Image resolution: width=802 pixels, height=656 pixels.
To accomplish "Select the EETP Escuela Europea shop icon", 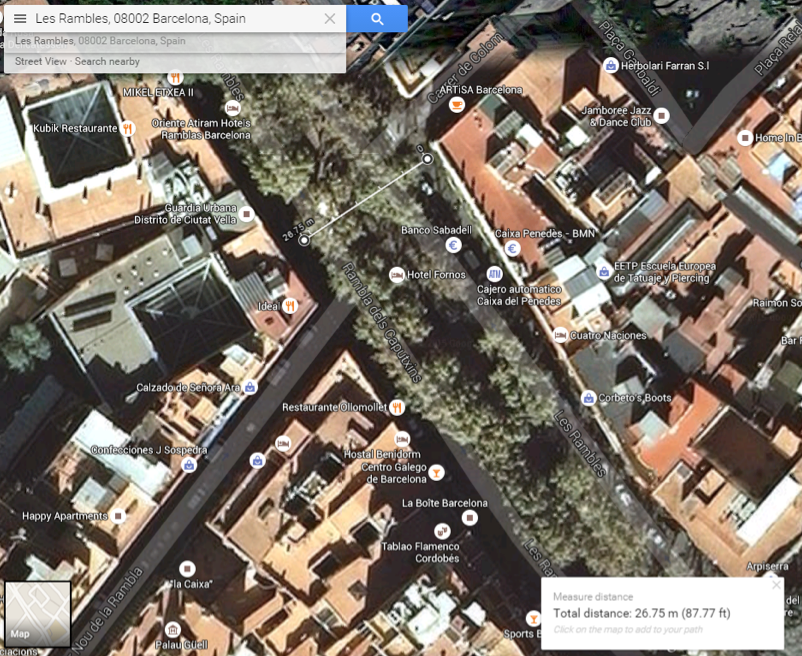I will (604, 272).
